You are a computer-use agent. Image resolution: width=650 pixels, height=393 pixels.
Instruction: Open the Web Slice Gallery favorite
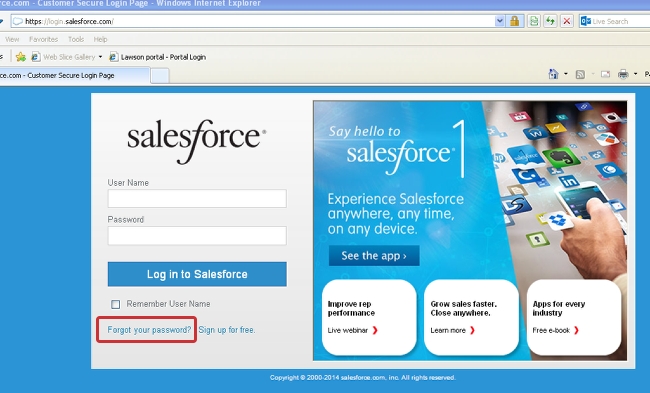click(66, 57)
